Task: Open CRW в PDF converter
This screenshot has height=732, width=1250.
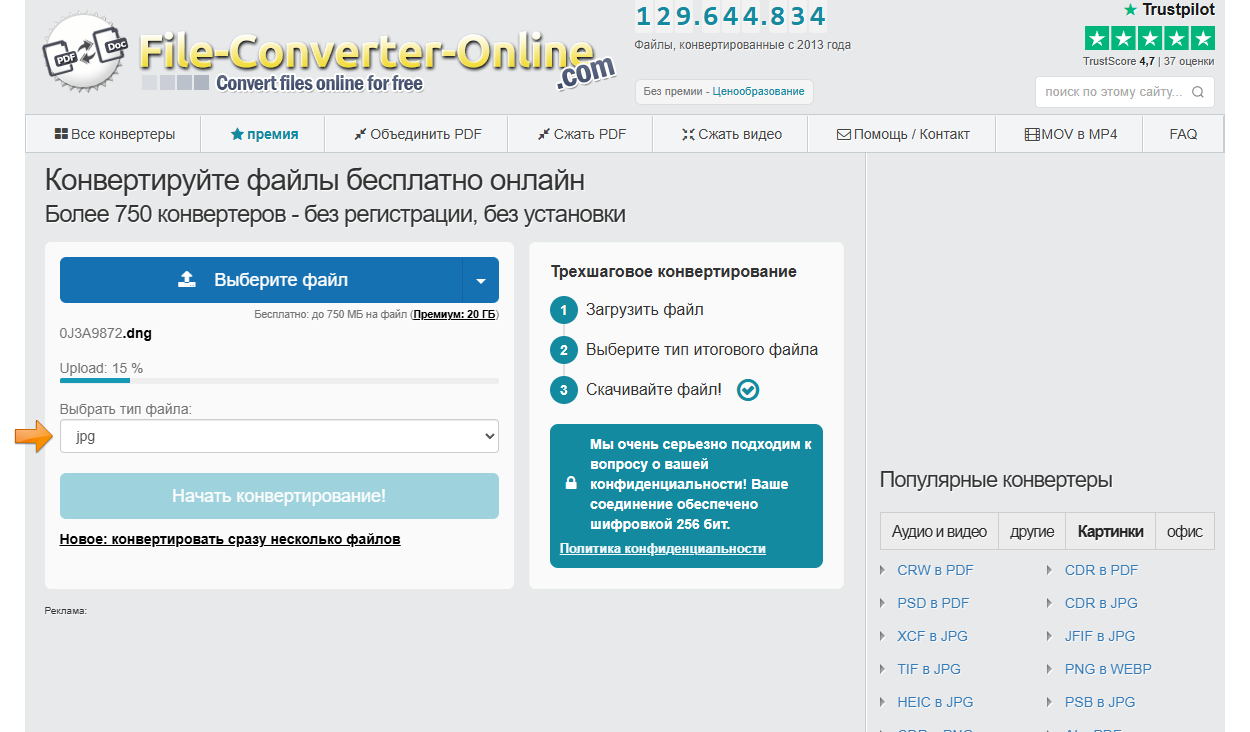Action: 935,570
